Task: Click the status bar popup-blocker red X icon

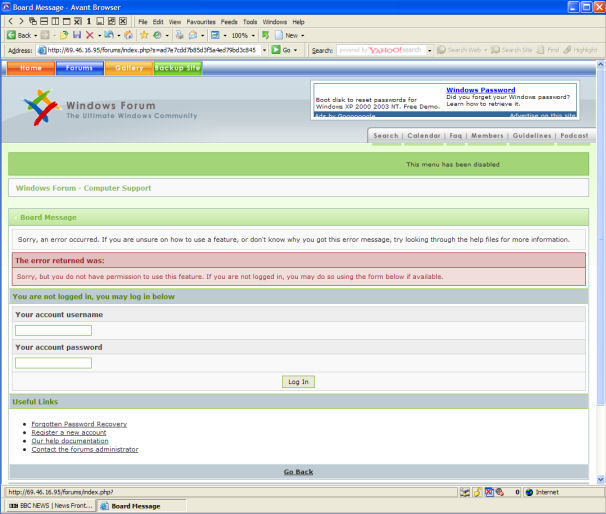Action: (489, 492)
